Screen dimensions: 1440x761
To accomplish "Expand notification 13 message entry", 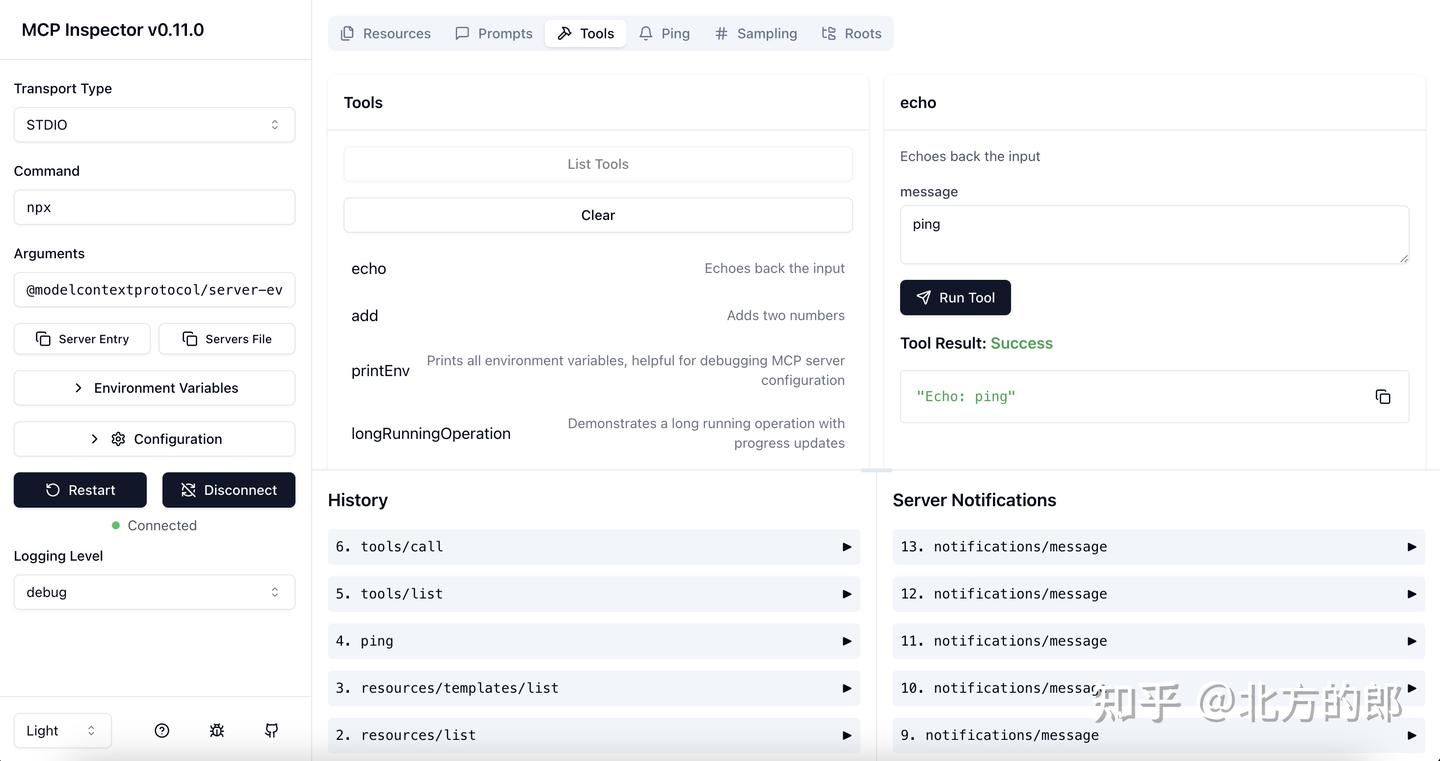I will coord(1158,547).
